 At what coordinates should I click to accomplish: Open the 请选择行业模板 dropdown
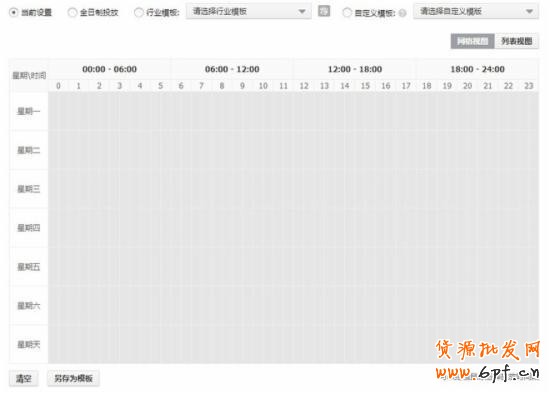(249, 12)
